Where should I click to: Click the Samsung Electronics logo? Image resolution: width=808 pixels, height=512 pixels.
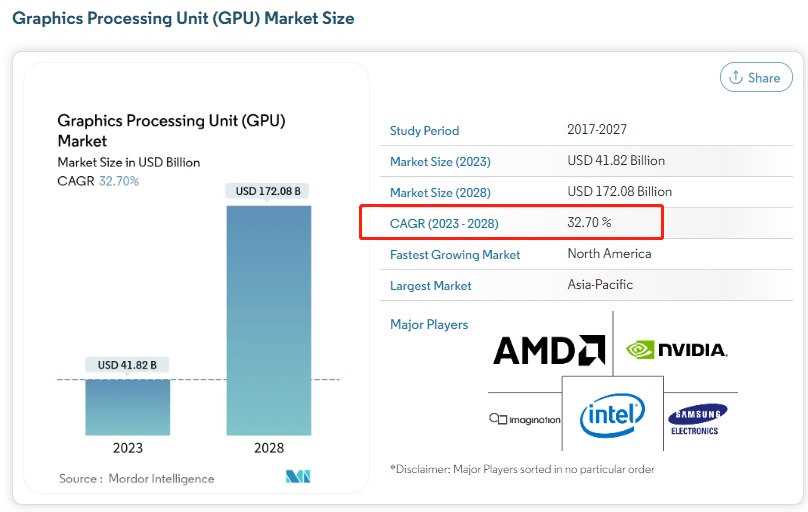click(697, 419)
